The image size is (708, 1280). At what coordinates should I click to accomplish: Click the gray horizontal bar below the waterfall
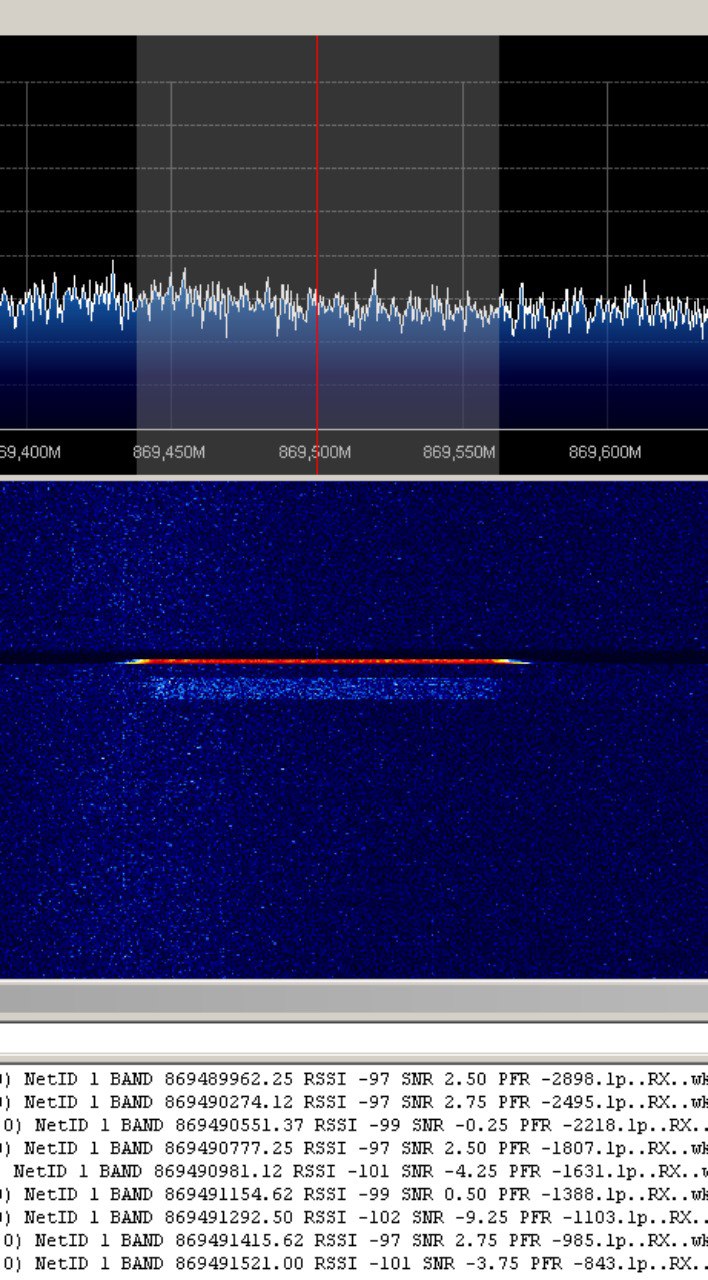[354, 997]
